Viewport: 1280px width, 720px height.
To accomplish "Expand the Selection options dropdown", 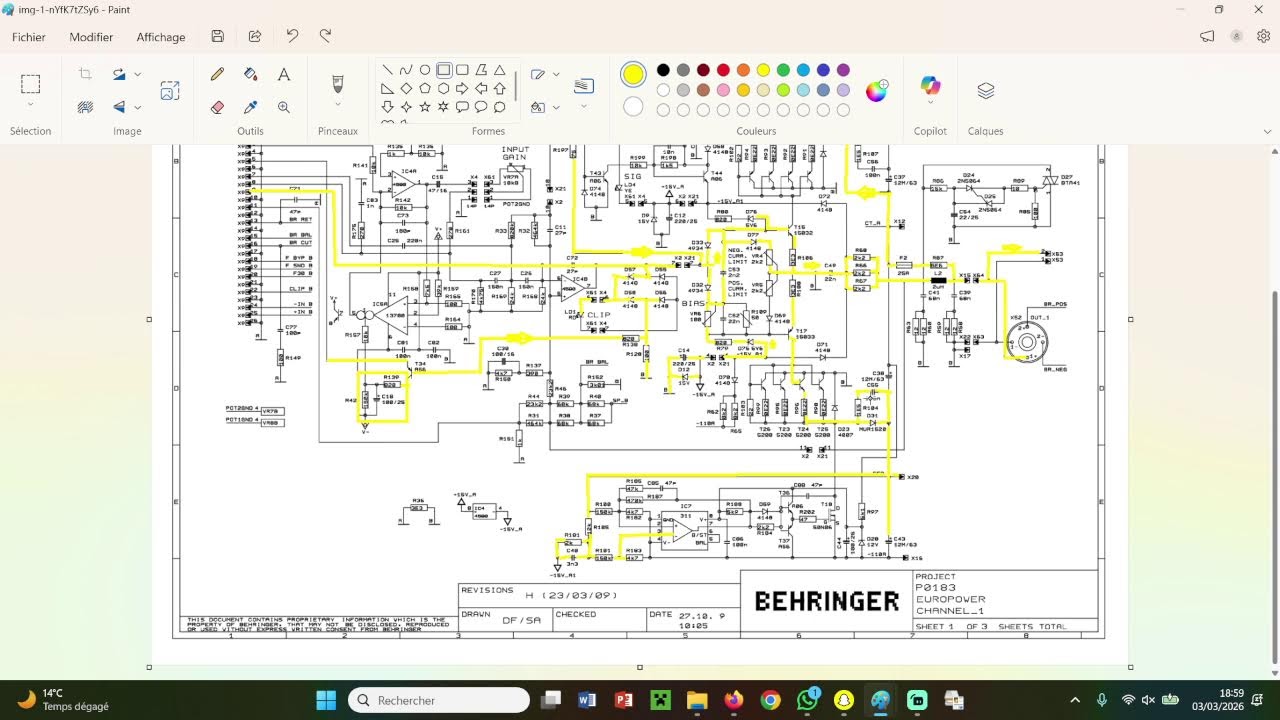I will (30, 105).
